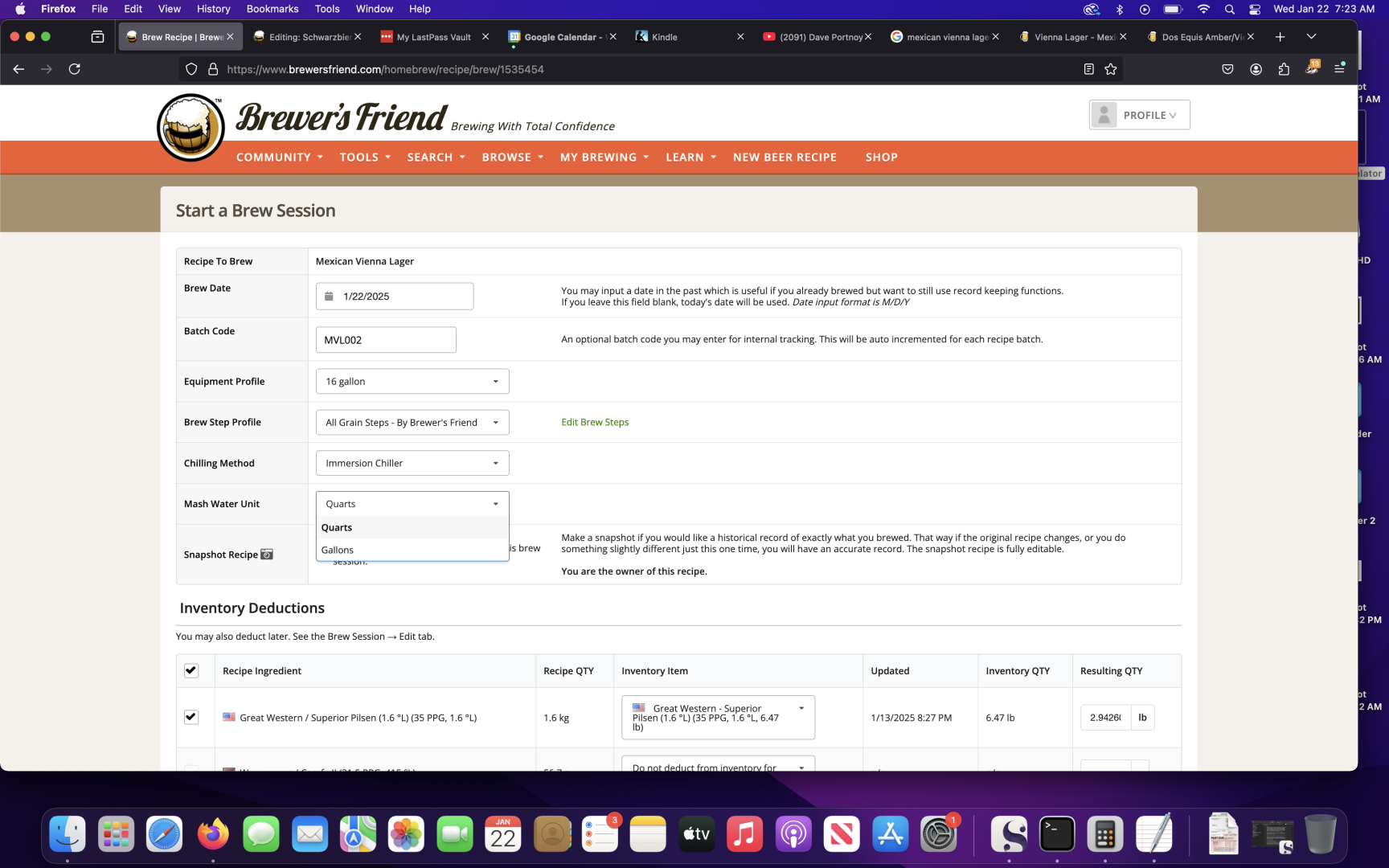
Task: Open Messages app in the dock
Action: pyautogui.click(x=261, y=834)
